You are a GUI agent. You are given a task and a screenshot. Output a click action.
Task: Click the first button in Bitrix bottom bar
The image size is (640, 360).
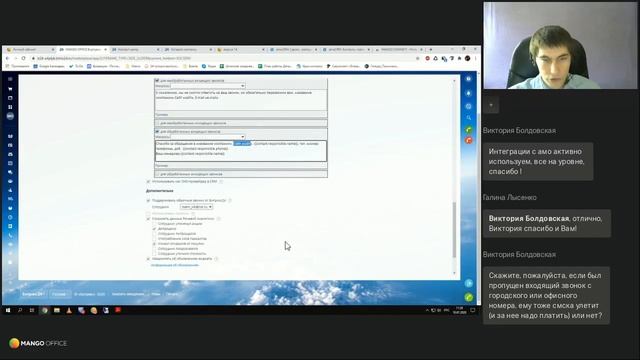(33, 294)
